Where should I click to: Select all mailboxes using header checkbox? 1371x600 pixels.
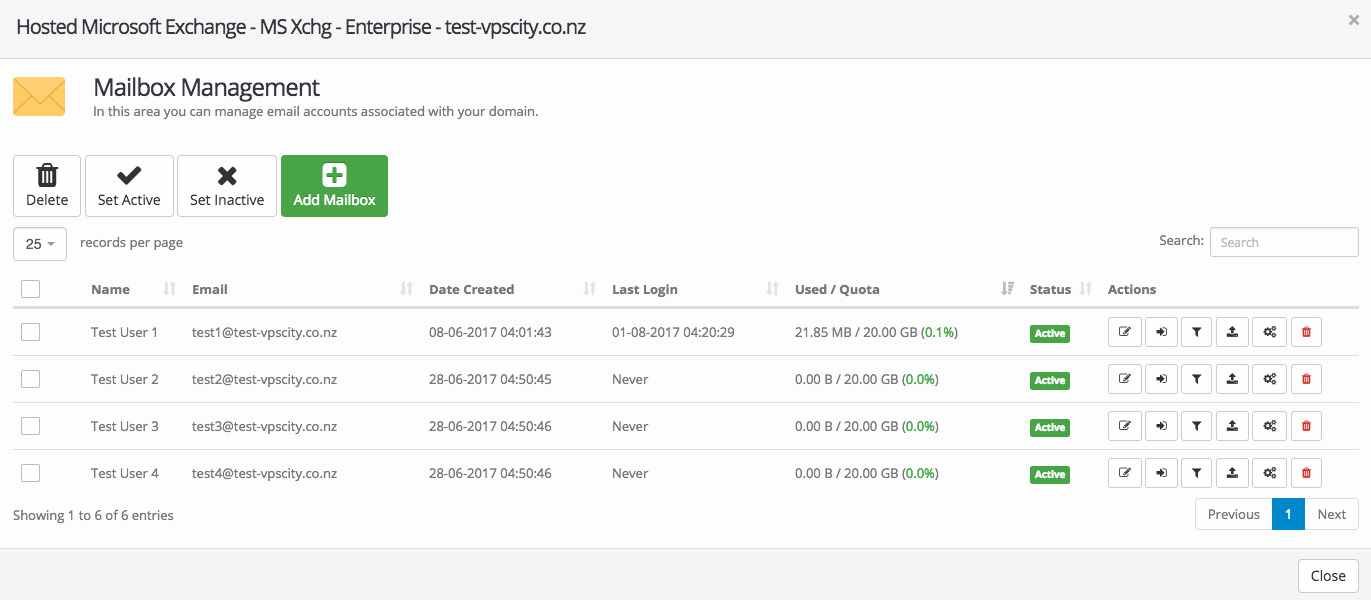tap(30, 288)
